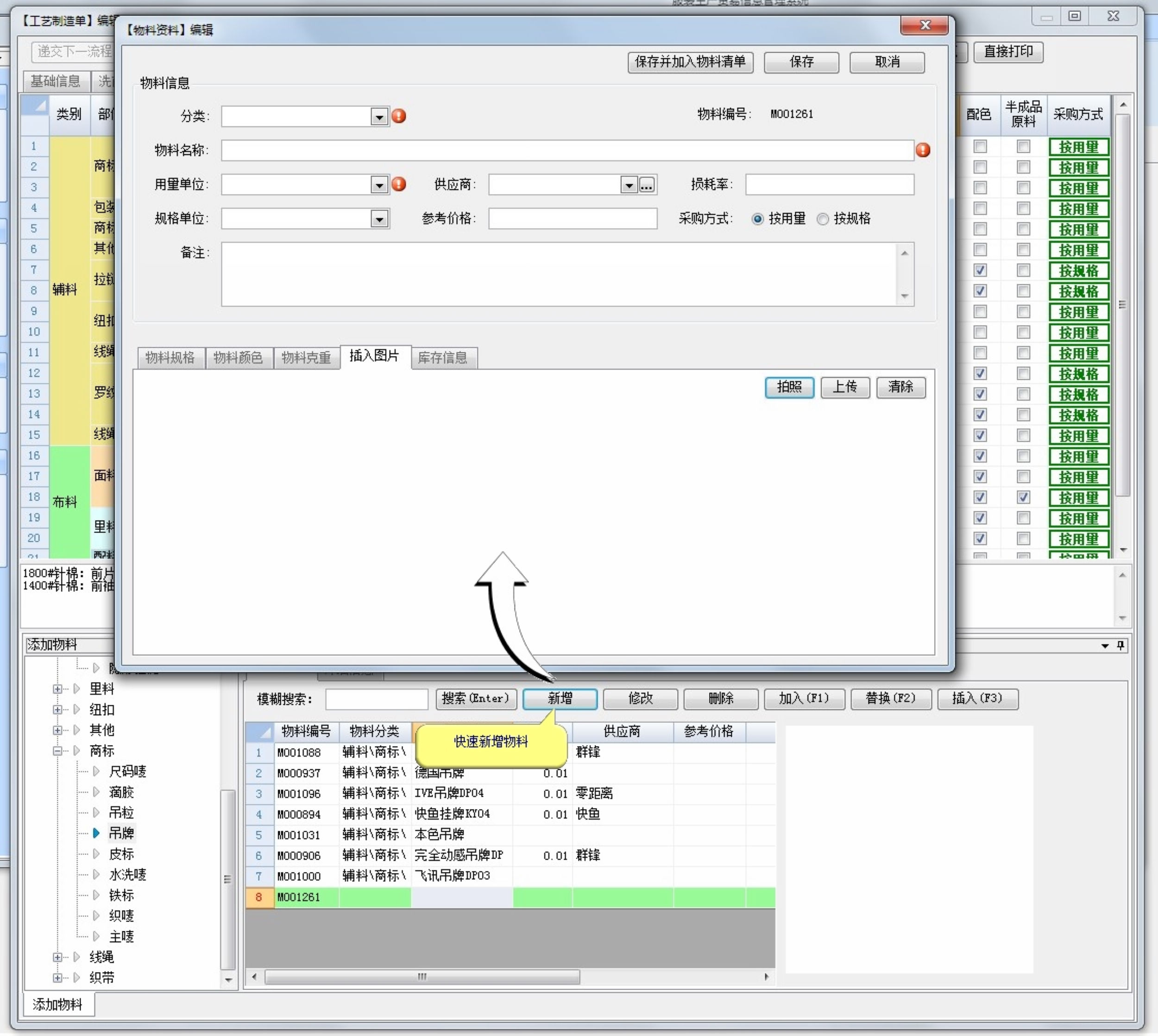
Task: Select the 按用量 radio option
Action: coord(757,219)
